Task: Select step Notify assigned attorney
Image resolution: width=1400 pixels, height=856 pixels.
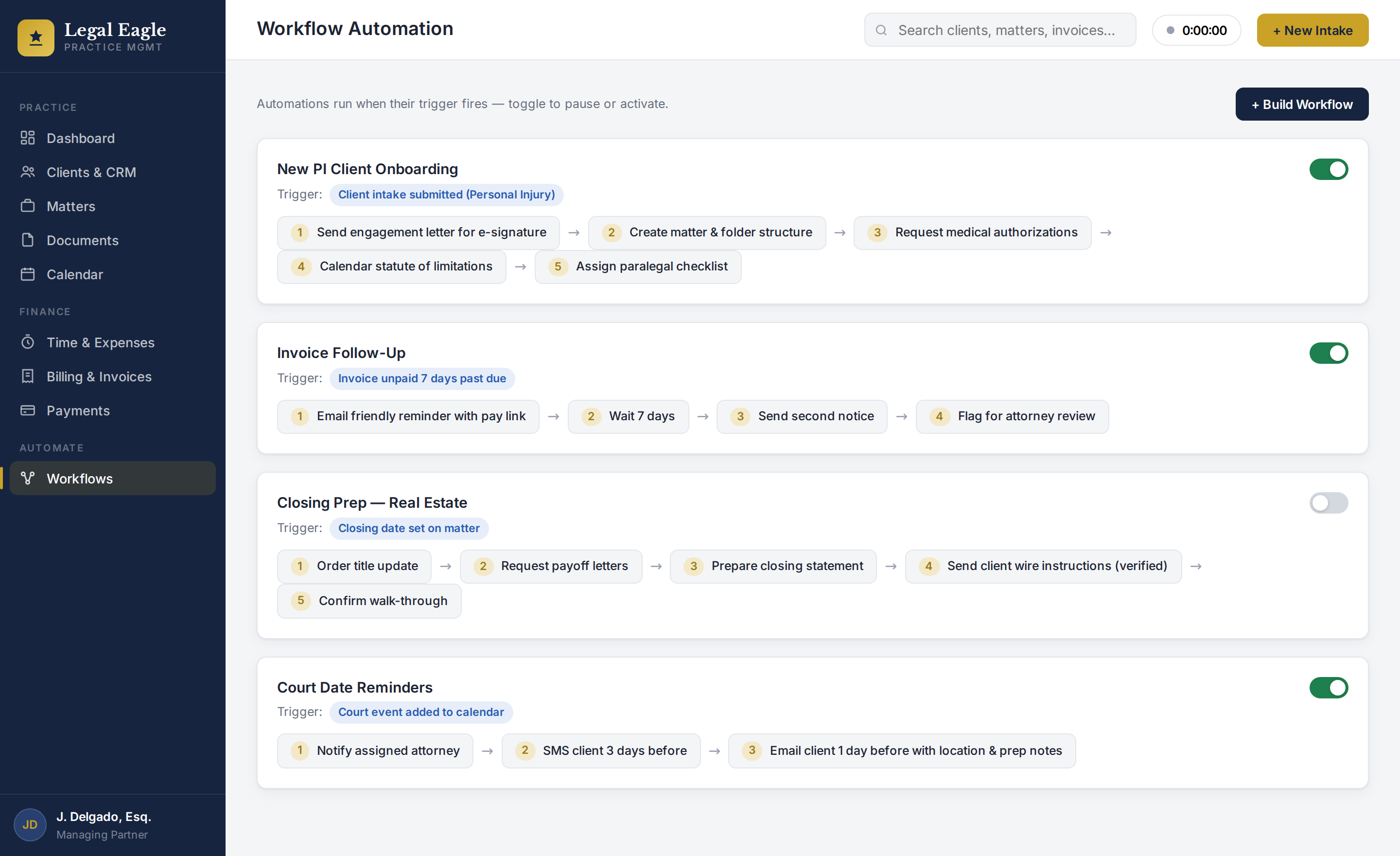Action: pos(375,751)
